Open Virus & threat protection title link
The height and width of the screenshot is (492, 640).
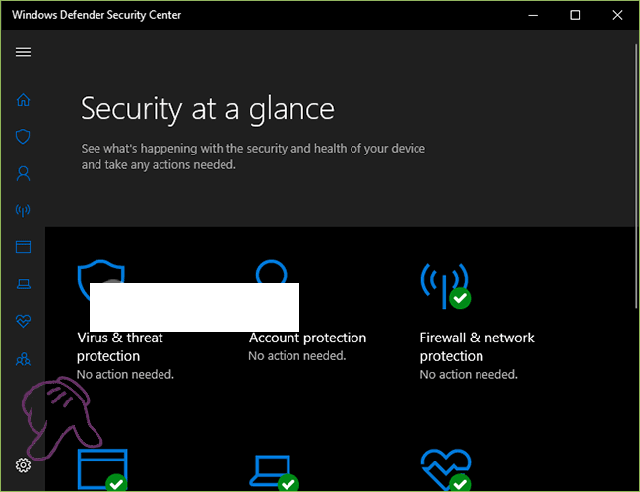[120, 347]
